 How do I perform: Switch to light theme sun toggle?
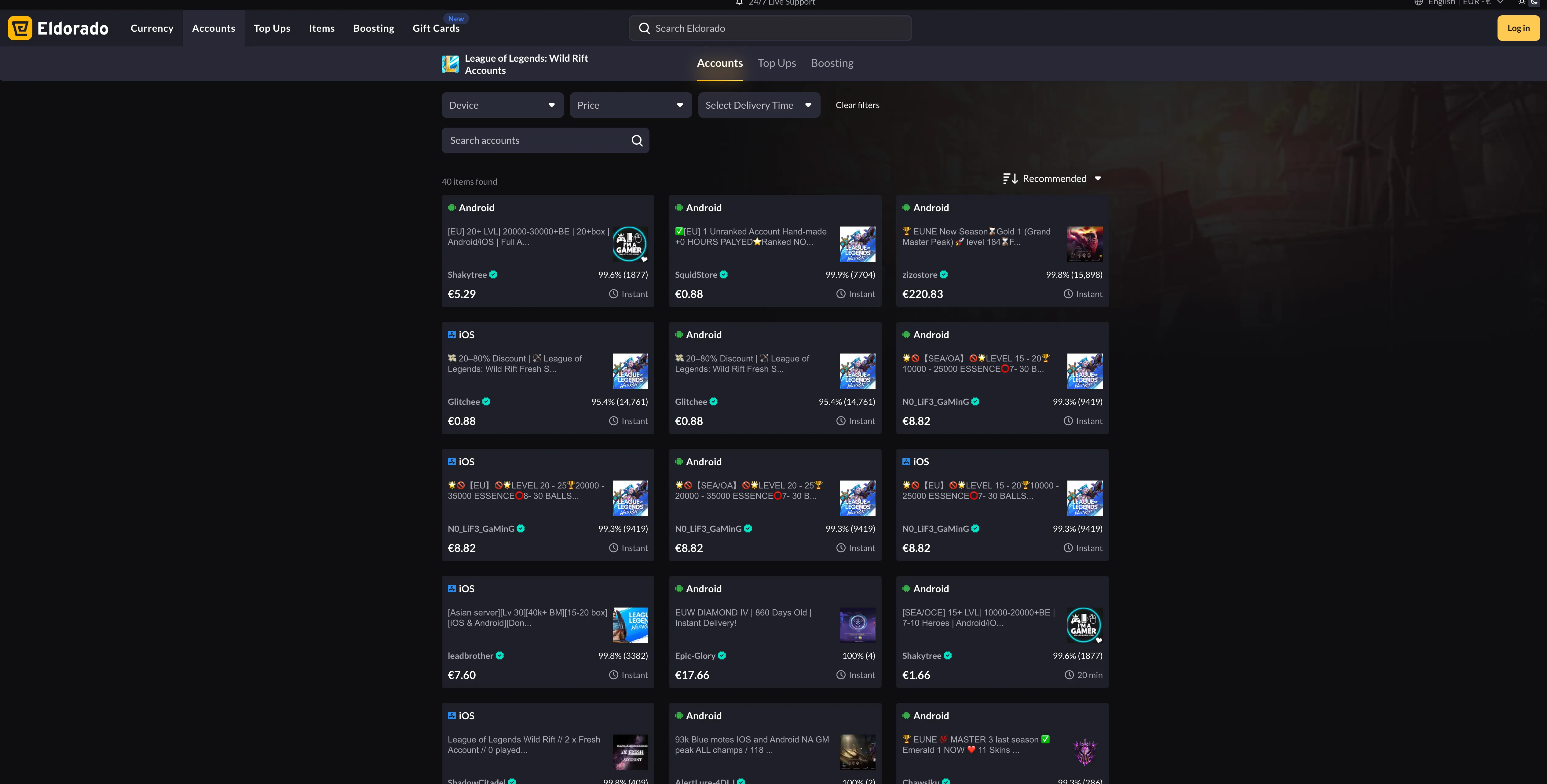tap(1521, 2)
